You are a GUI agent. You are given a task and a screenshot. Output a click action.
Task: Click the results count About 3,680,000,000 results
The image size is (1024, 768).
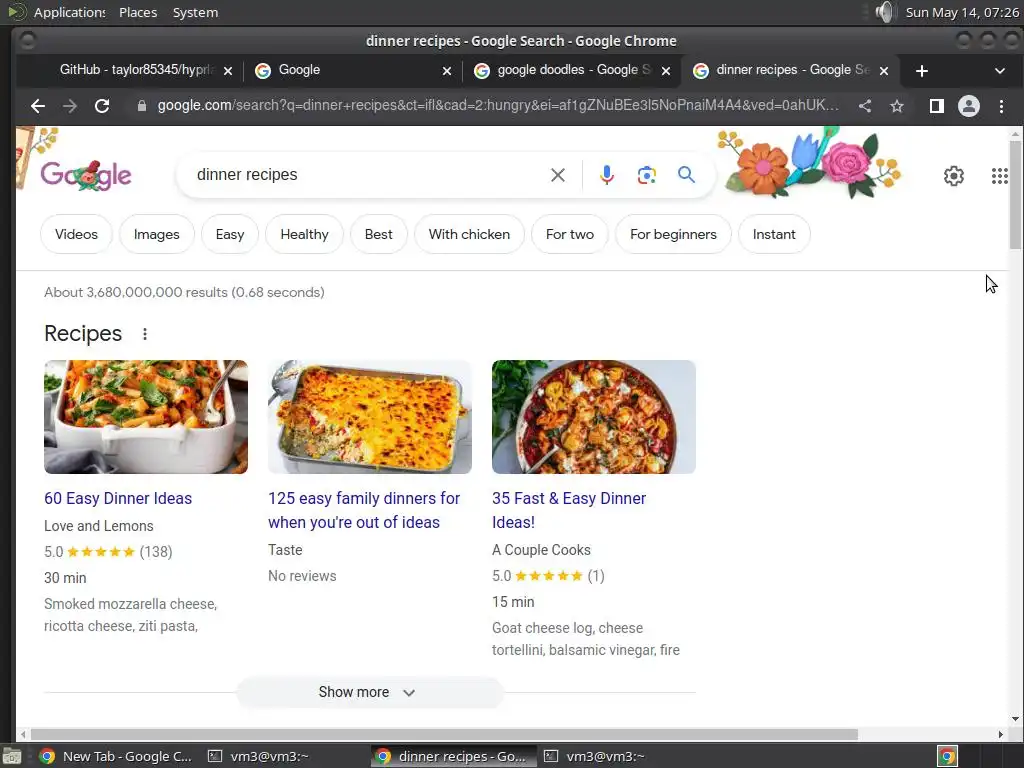(x=184, y=292)
